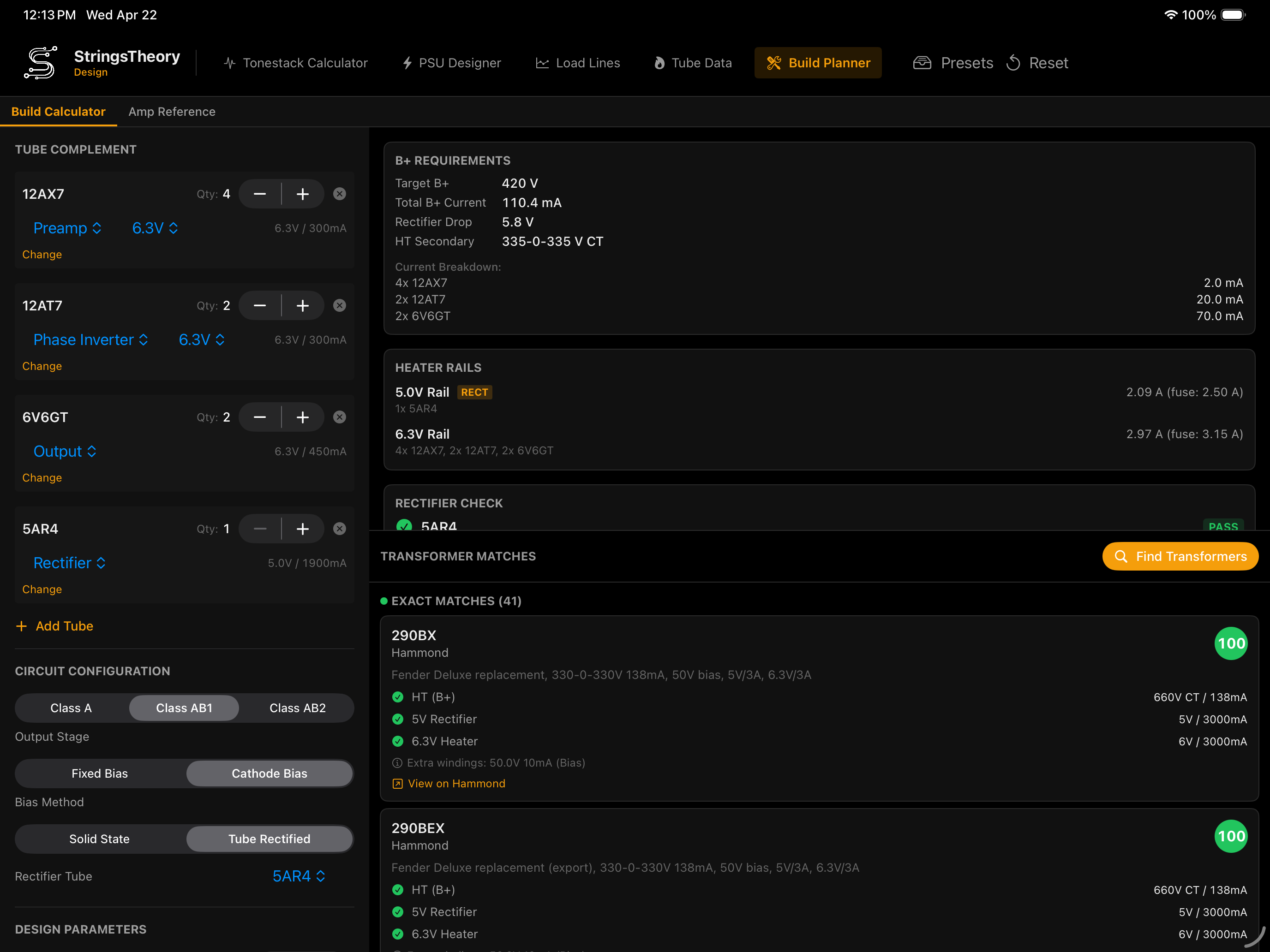1270x952 pixels.
Task: Click Add Tube
Action: click(x=54, y=626)
